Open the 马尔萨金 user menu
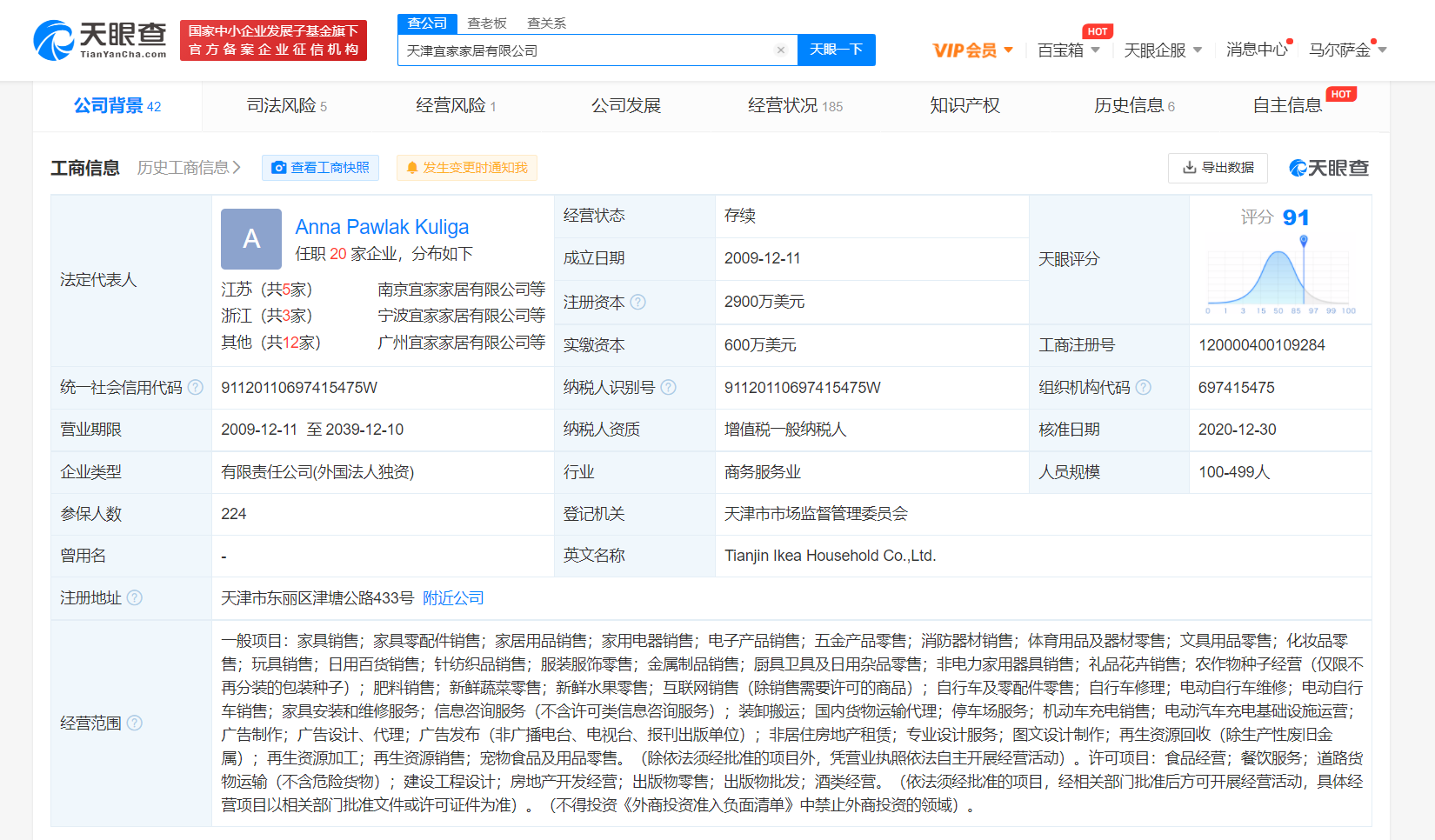1435x840 pixels. 1348,50
